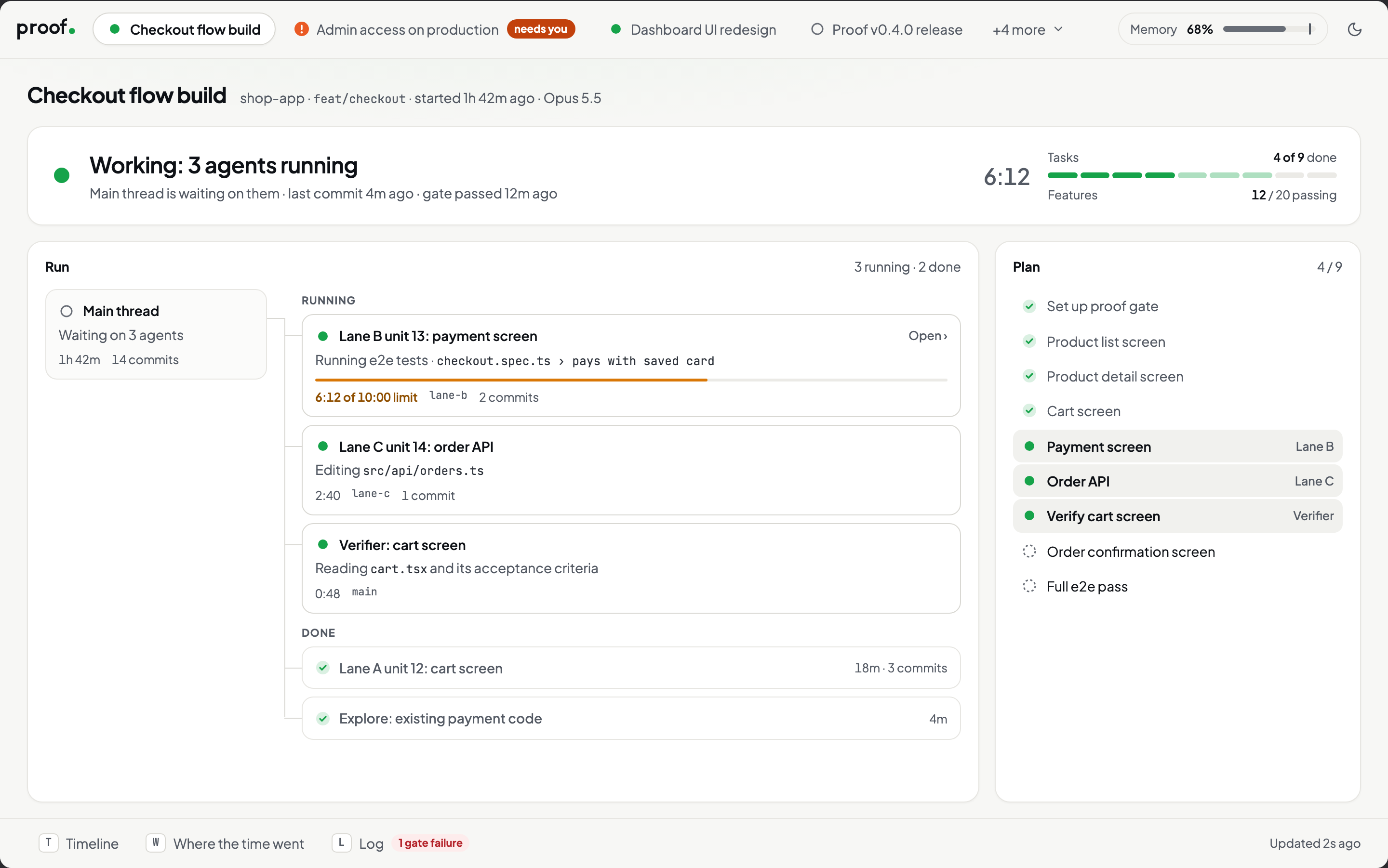Click the check icon next to Cart screen plan item
The height and width of the screenshot is (868, 1388).
tap(1029, 411)
